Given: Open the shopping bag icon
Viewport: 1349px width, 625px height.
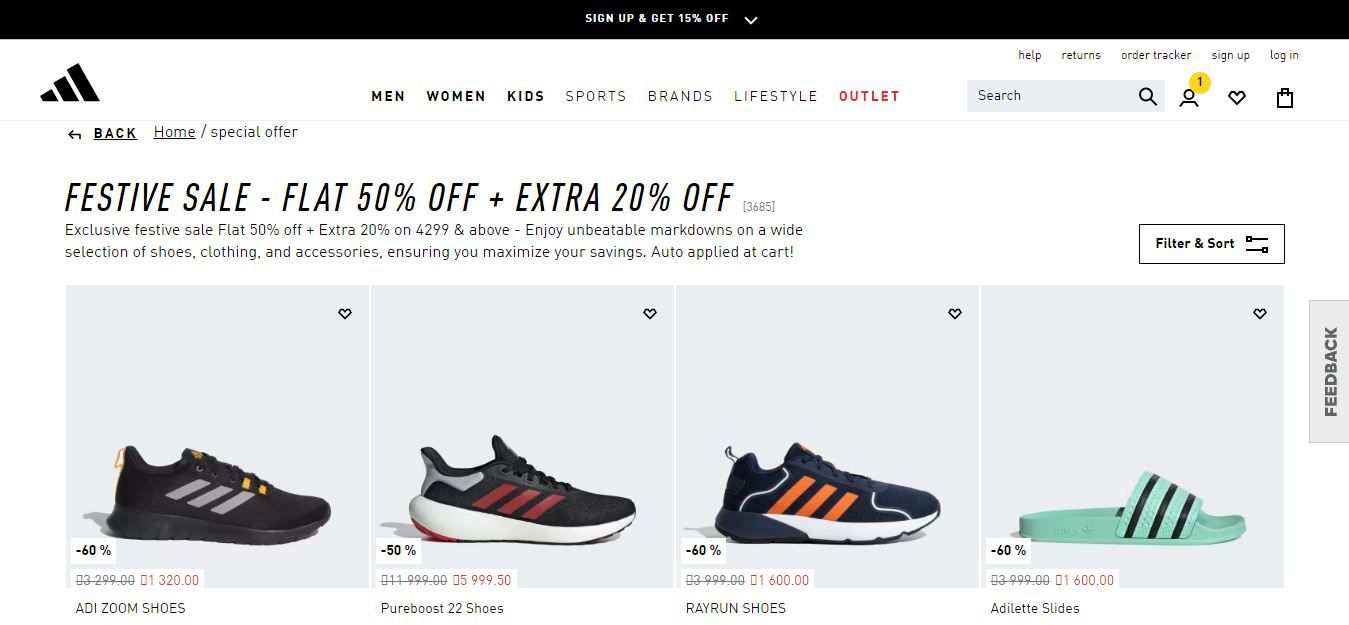Looking at the screenshot, I should tap(1285, 97).
